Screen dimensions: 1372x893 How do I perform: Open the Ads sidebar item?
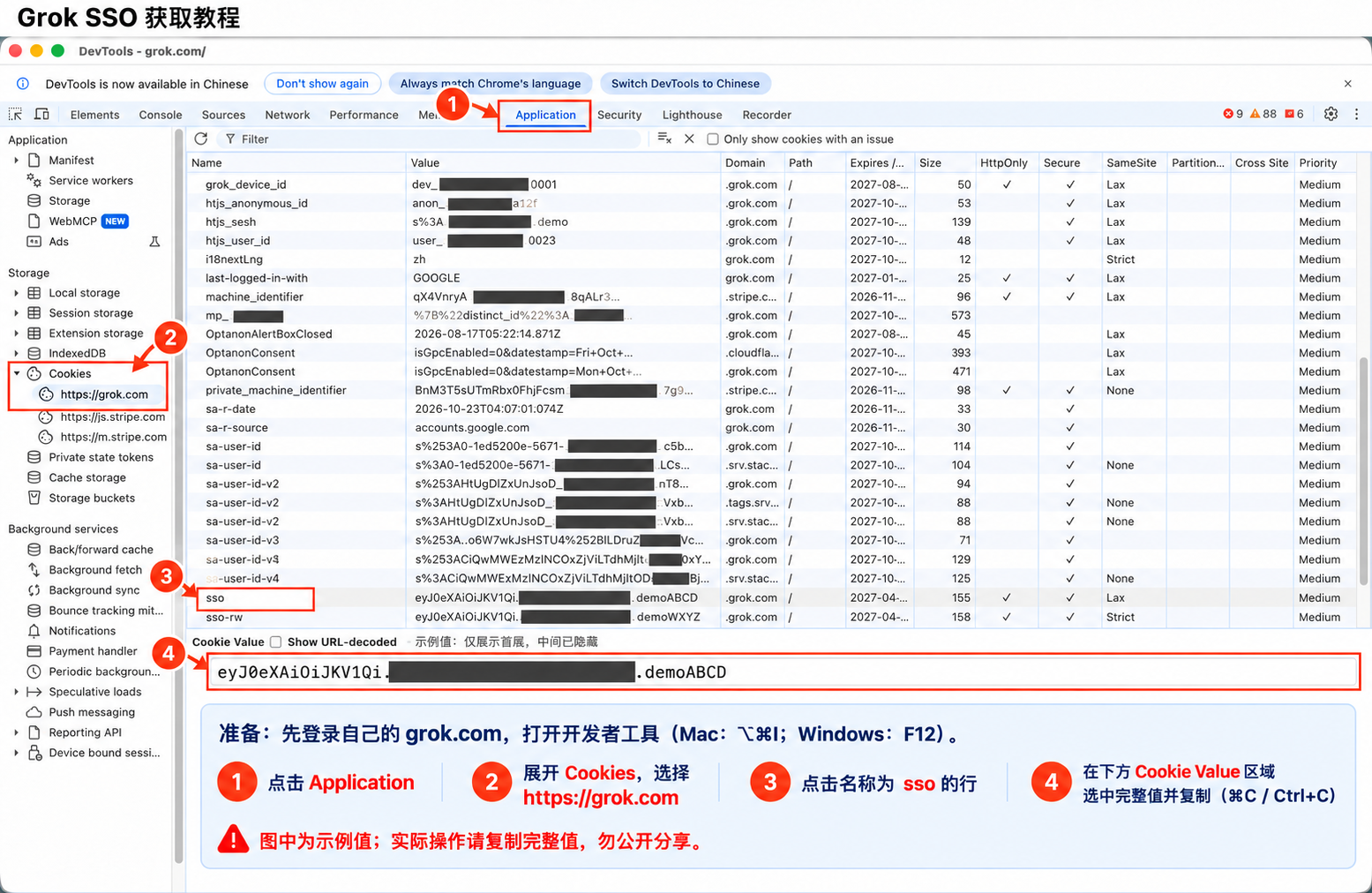(58, 241)
